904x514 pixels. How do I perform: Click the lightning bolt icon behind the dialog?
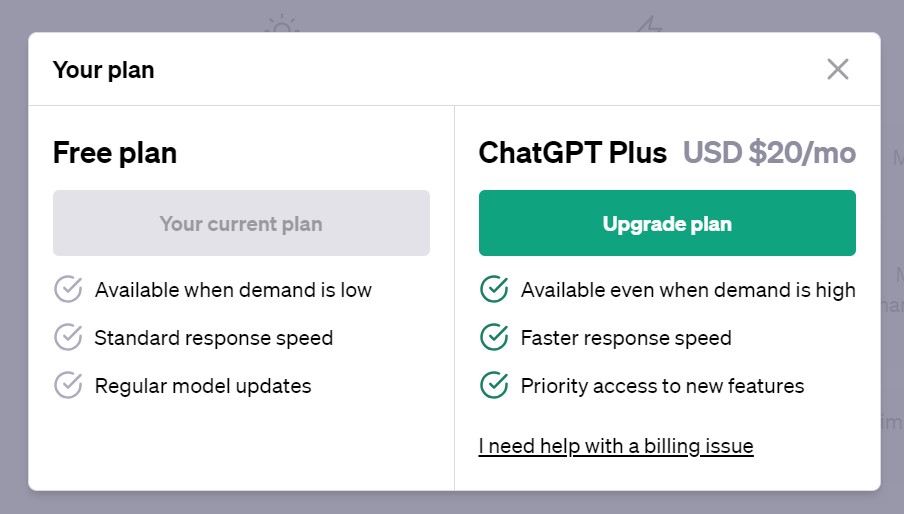[x=650, y=24]
